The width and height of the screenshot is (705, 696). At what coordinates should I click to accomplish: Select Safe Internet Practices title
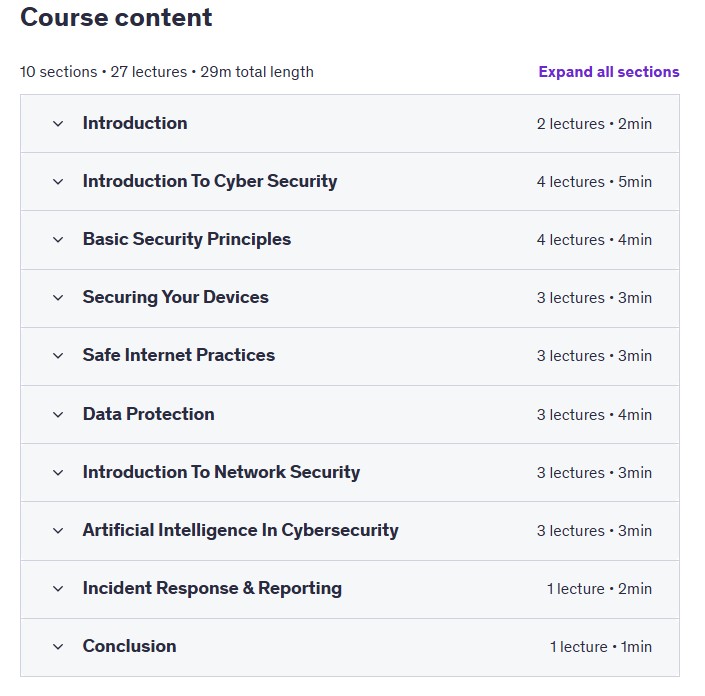click(x=178, y=355)
